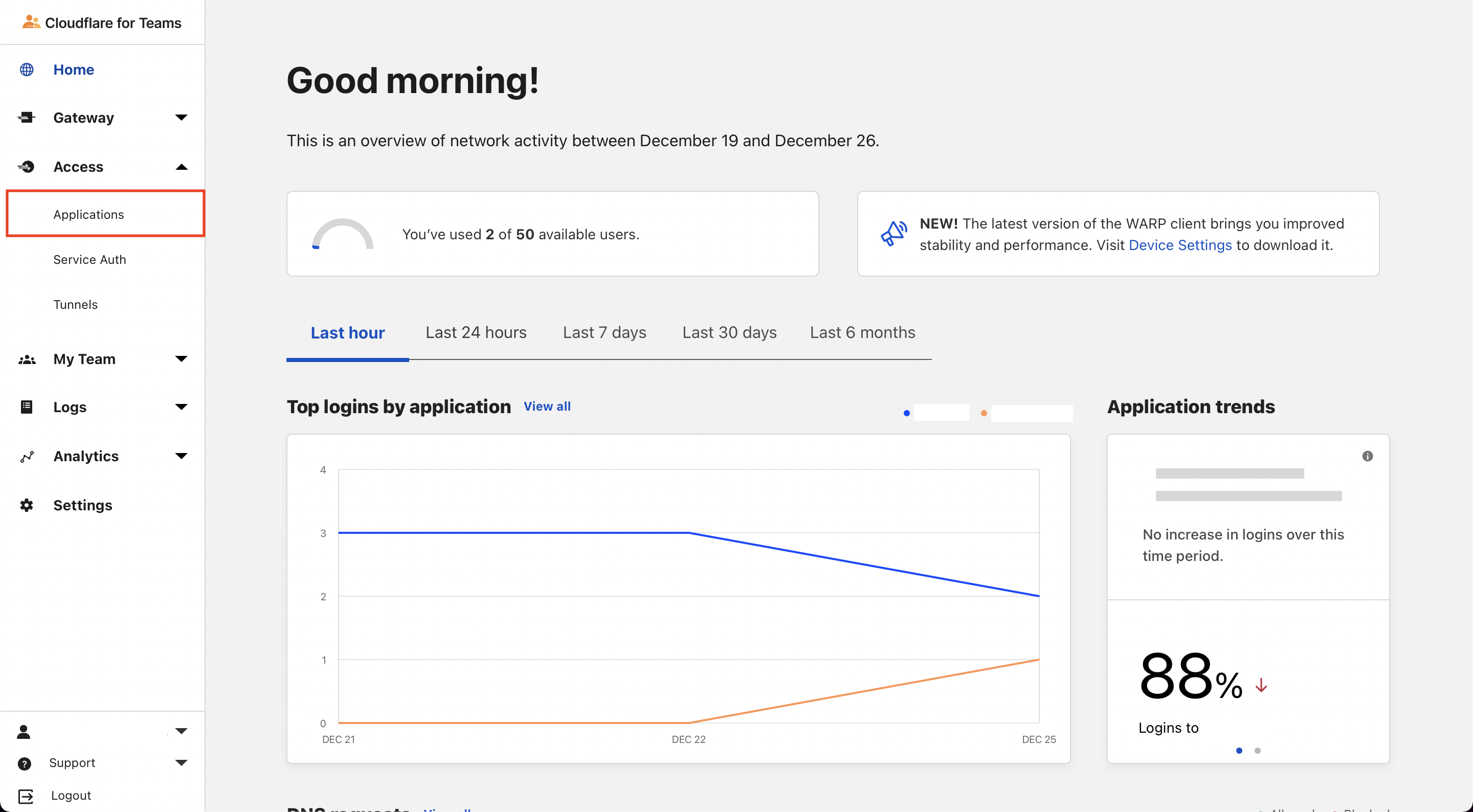
Task: Show the second Application trends carousel dot
Action: pos(1258,751)
